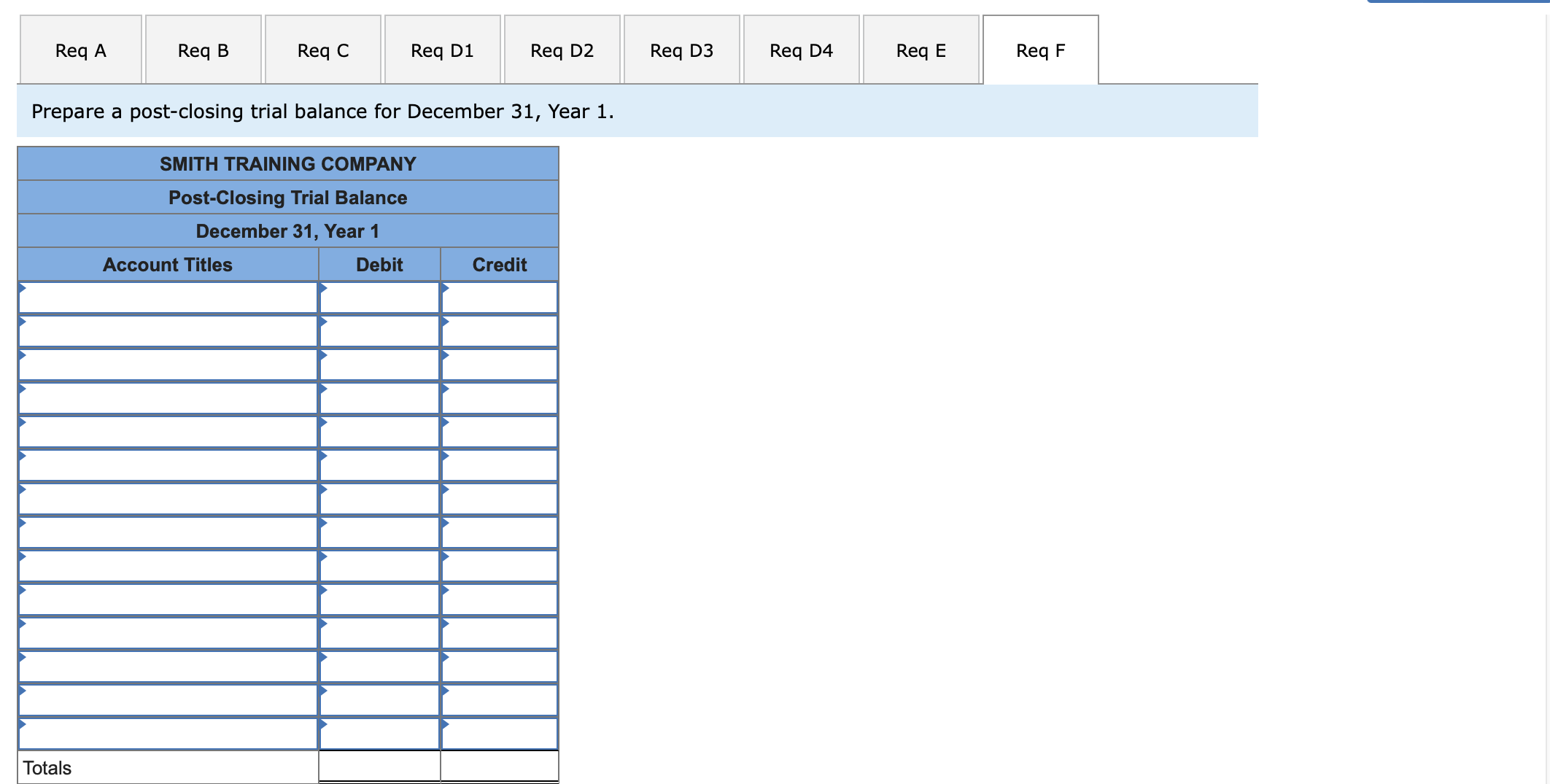Click the first Debit input cell
This screenshot has width=1550, height=784.
(379, 297)
